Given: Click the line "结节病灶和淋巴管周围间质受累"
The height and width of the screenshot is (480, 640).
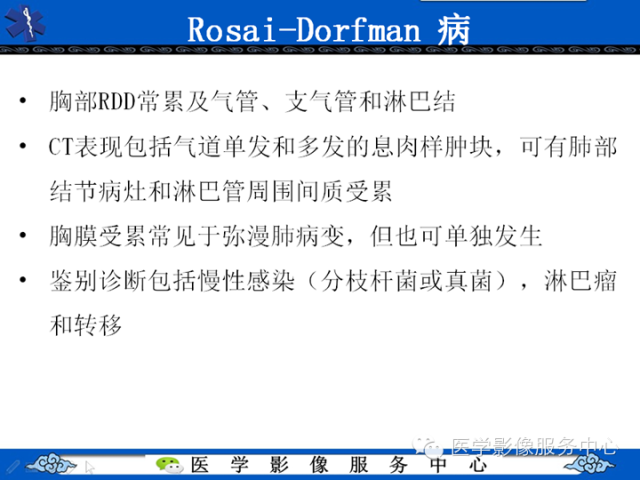Looking at the screenshot, I should pyautogui.click(x=221, y=191).
